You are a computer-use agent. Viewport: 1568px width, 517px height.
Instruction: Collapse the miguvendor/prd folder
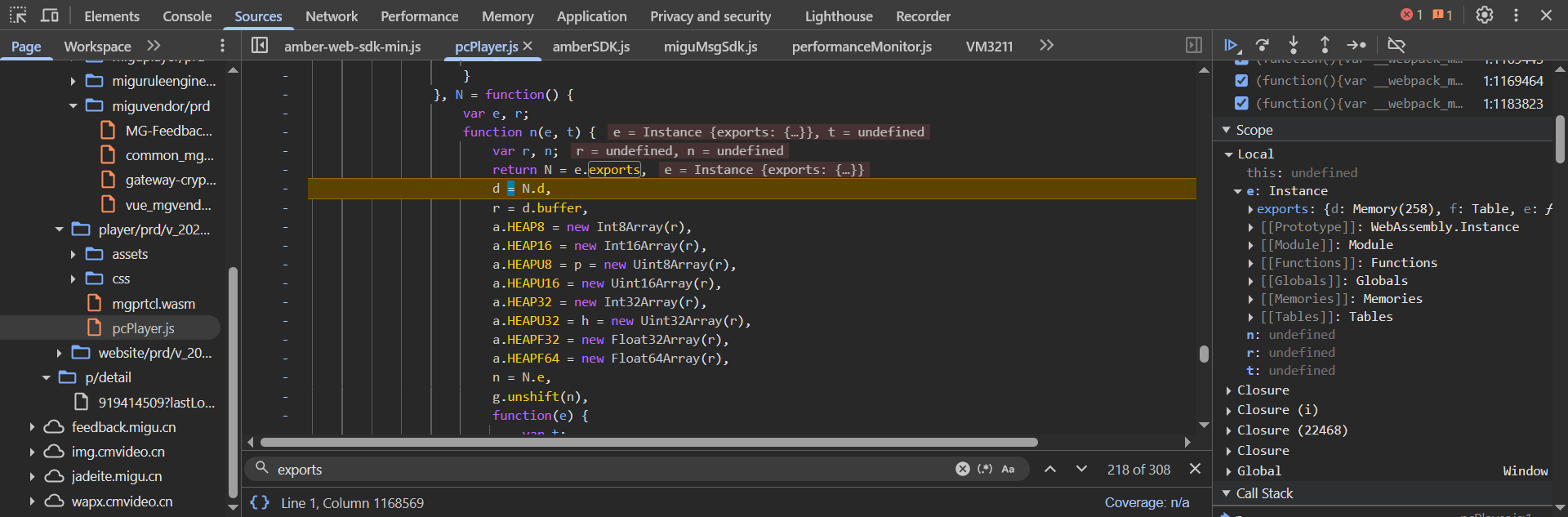(x=73, y=106)
